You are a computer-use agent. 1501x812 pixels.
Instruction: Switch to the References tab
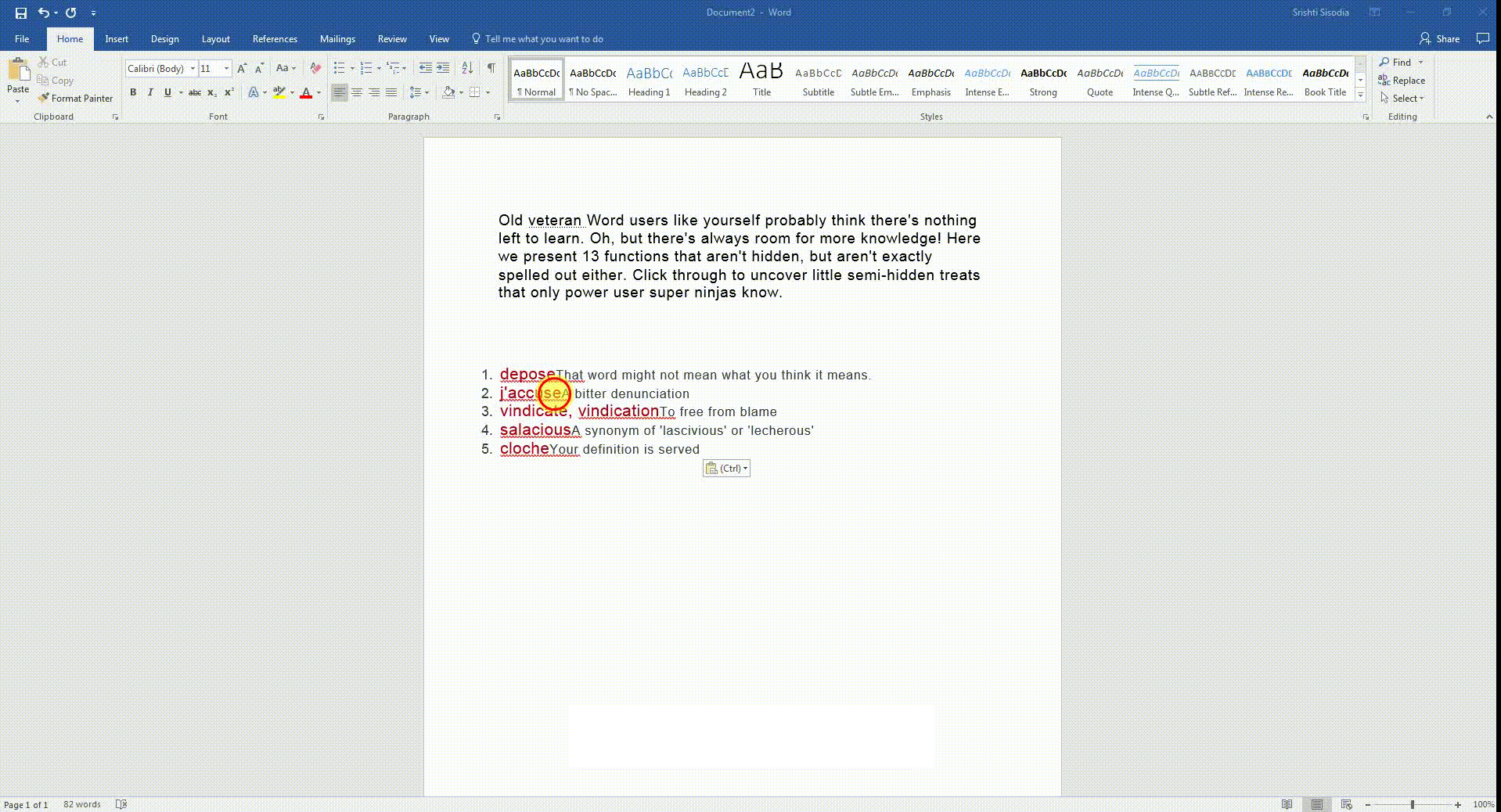click(275, 38)
